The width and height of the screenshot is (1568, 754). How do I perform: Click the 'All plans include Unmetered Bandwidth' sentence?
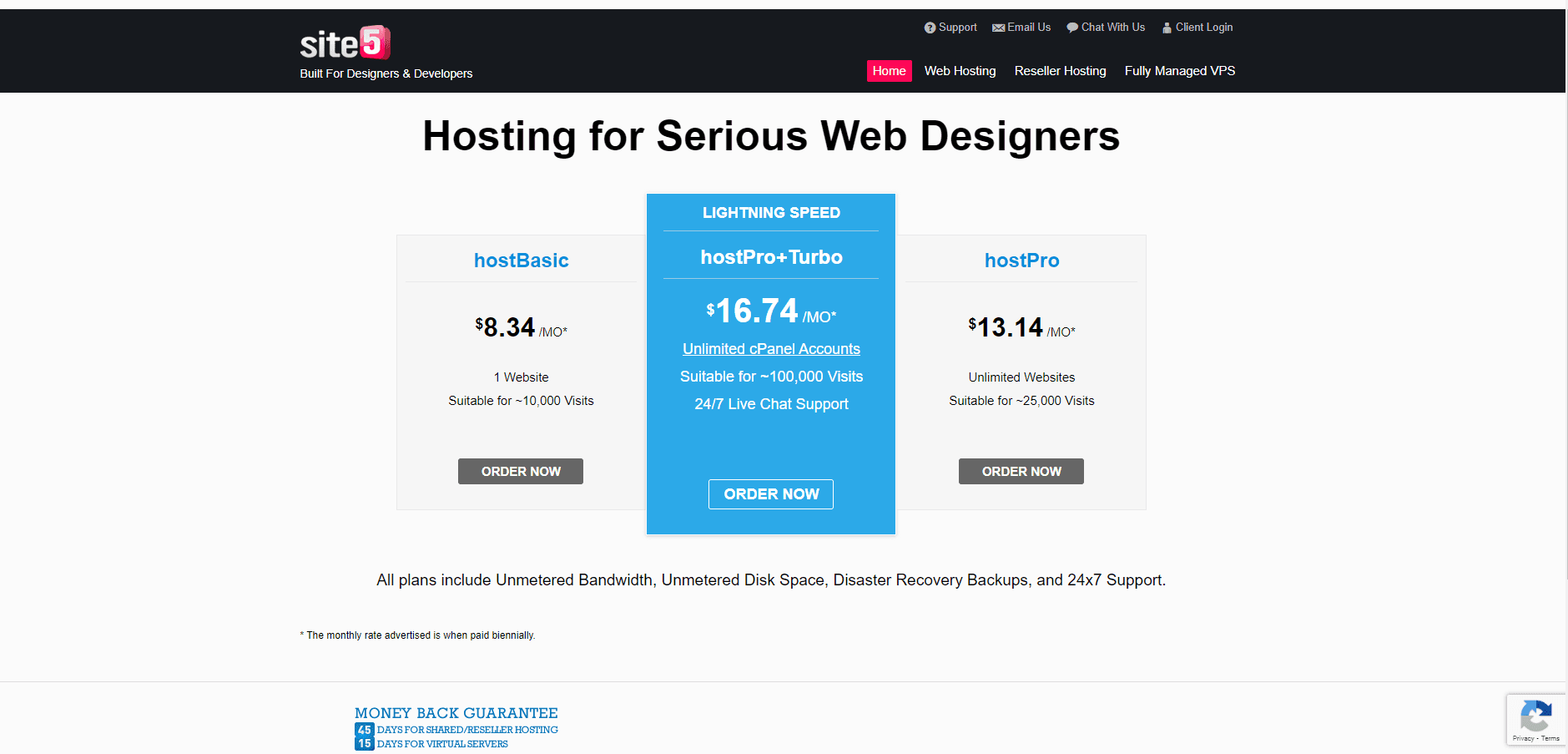[x=771, y=580]
